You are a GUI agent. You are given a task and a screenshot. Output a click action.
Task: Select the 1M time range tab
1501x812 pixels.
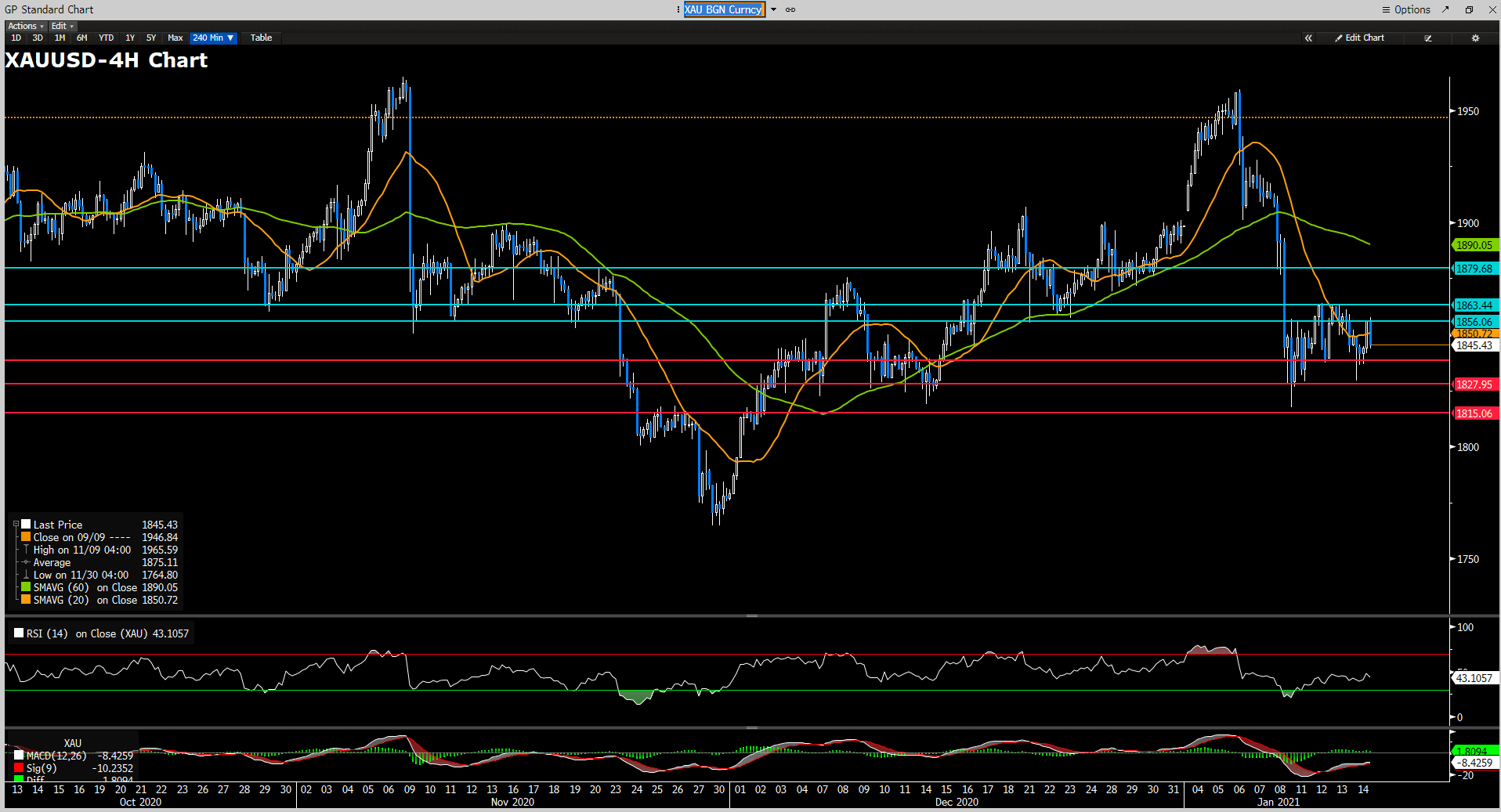[60, 38]
